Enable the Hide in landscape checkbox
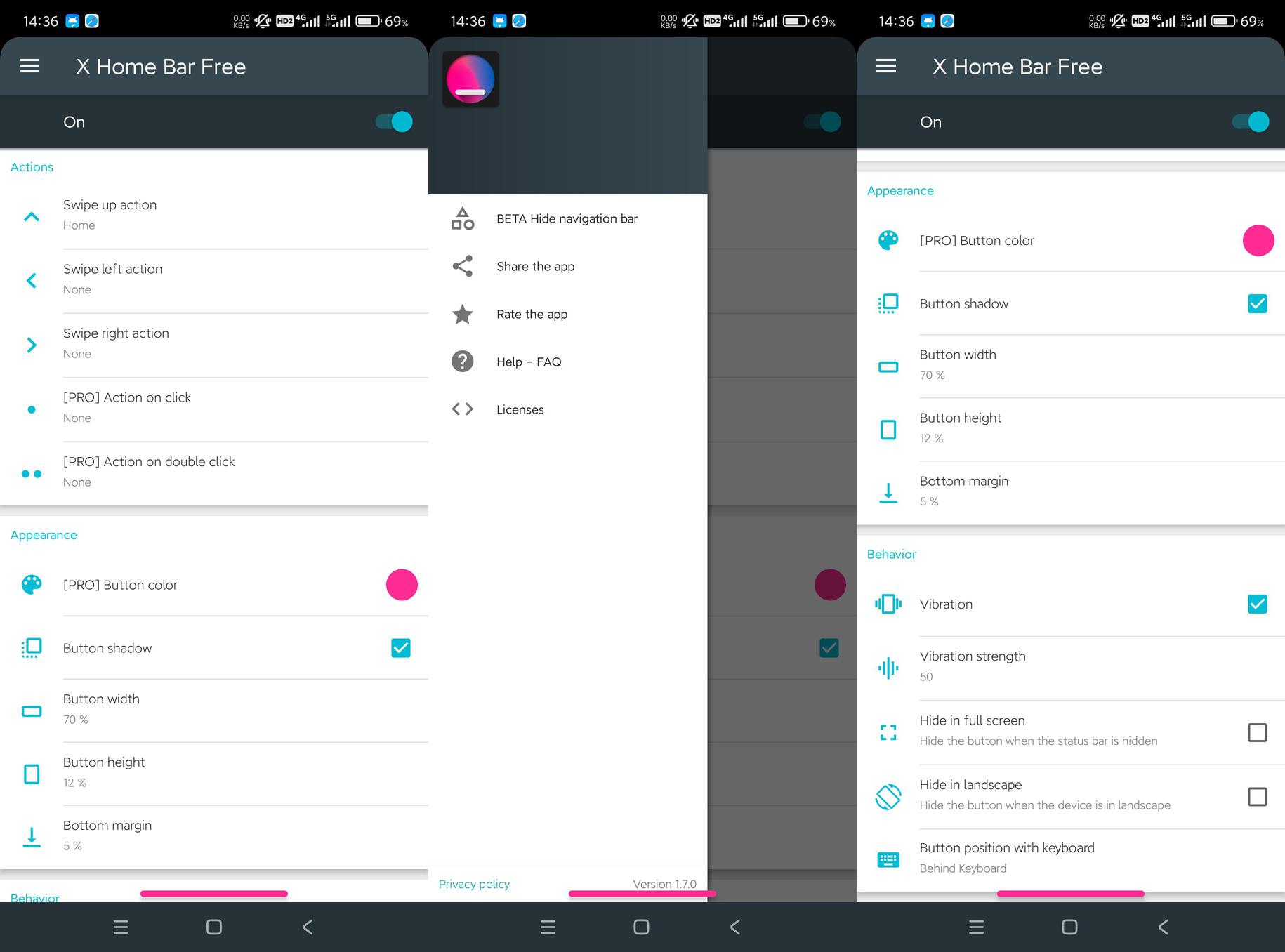This screenshot has height=952, width=1285. (x=1258, y=797)
